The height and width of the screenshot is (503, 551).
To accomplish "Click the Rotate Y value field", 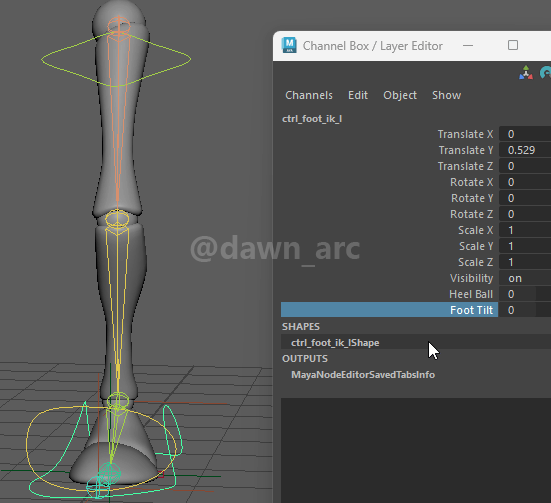I will [525, 198].
